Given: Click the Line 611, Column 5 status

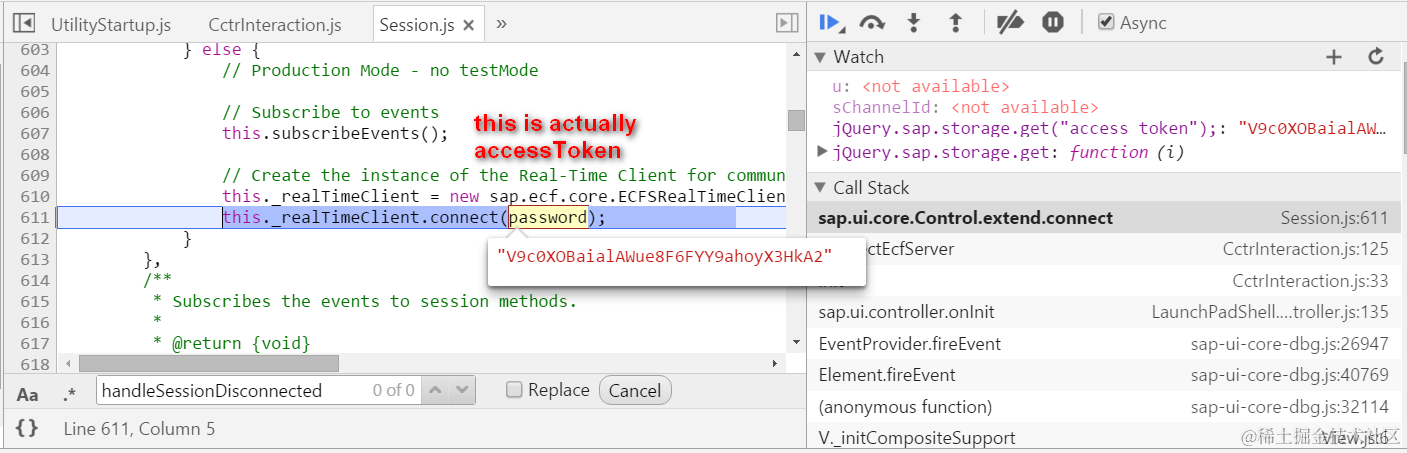Looking at the screenshot, I should 139,428.
